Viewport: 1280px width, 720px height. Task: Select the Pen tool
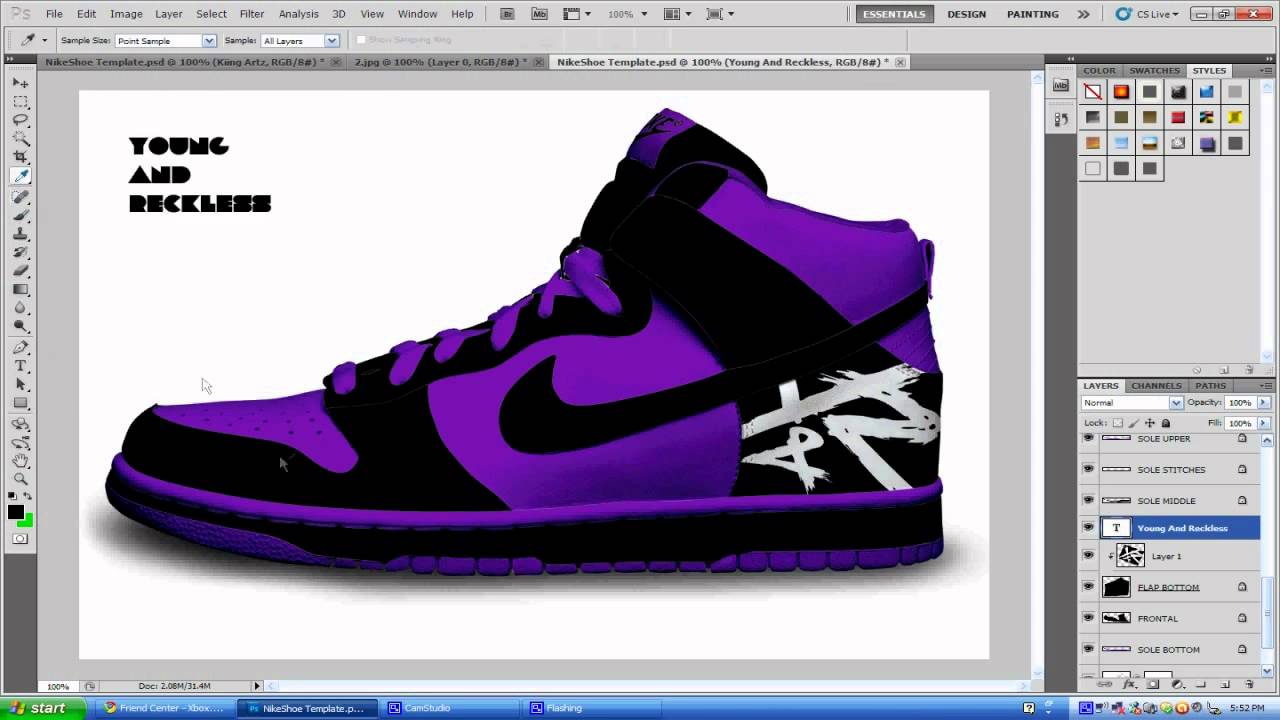coord(20,347)
